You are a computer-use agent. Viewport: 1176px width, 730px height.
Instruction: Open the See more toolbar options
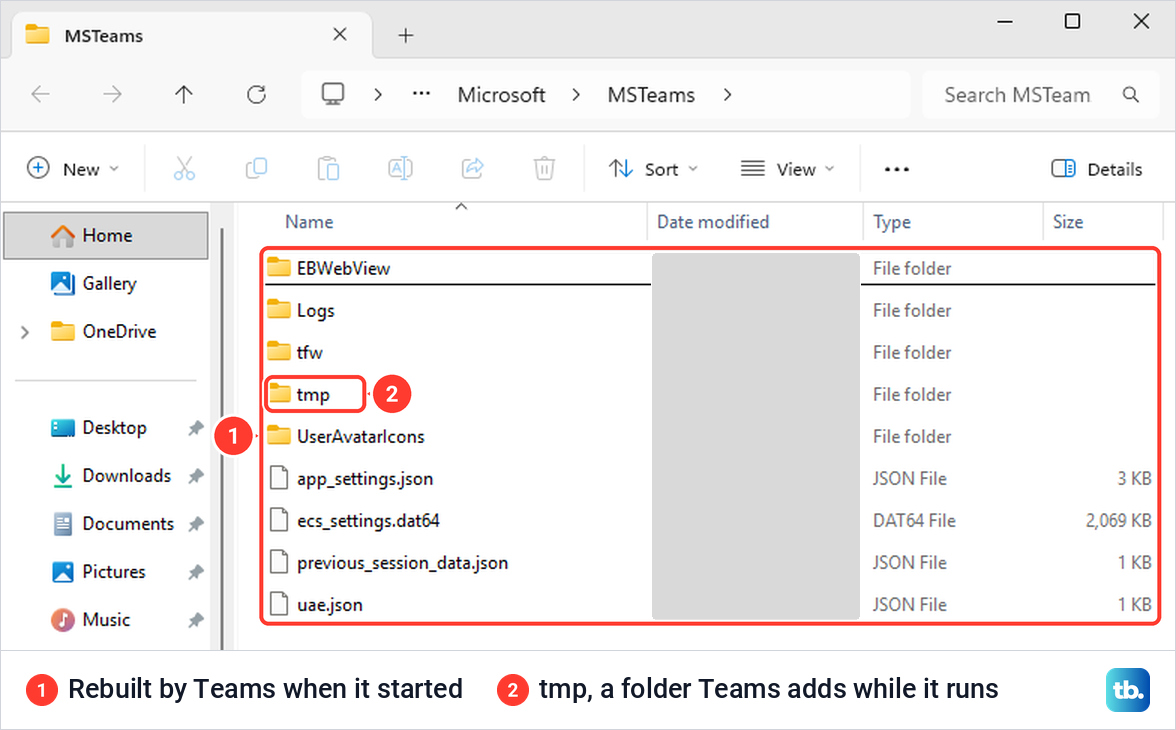tap(897, 170)
